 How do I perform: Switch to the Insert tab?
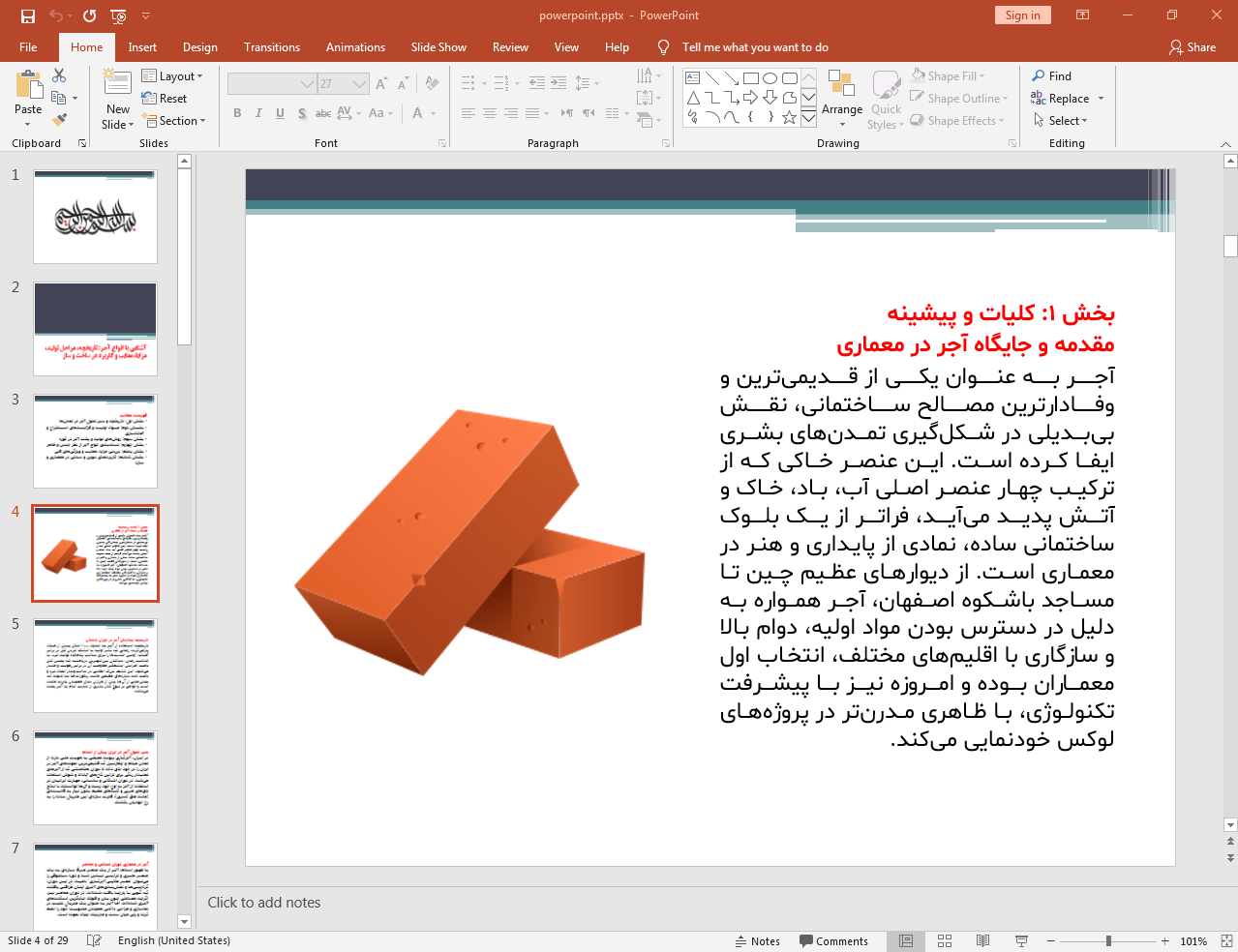tap(142, 47)
